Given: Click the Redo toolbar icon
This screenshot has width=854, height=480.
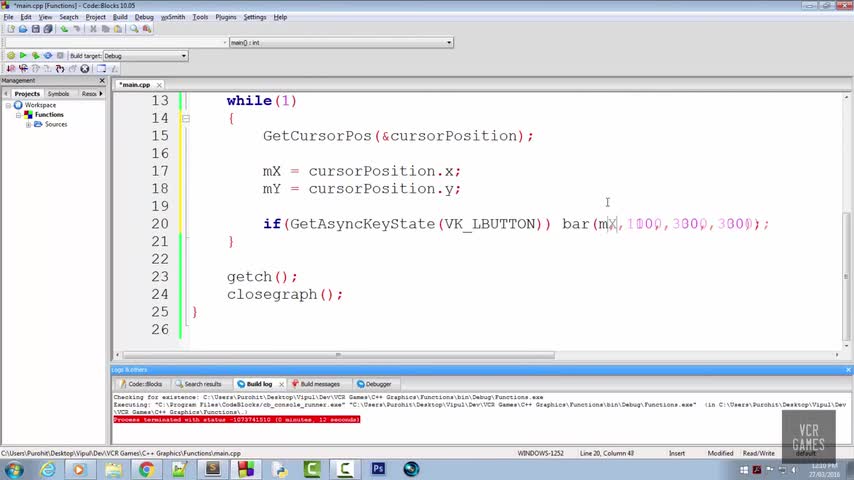Looking at the screenshot, I should click(x=77, y=29).
